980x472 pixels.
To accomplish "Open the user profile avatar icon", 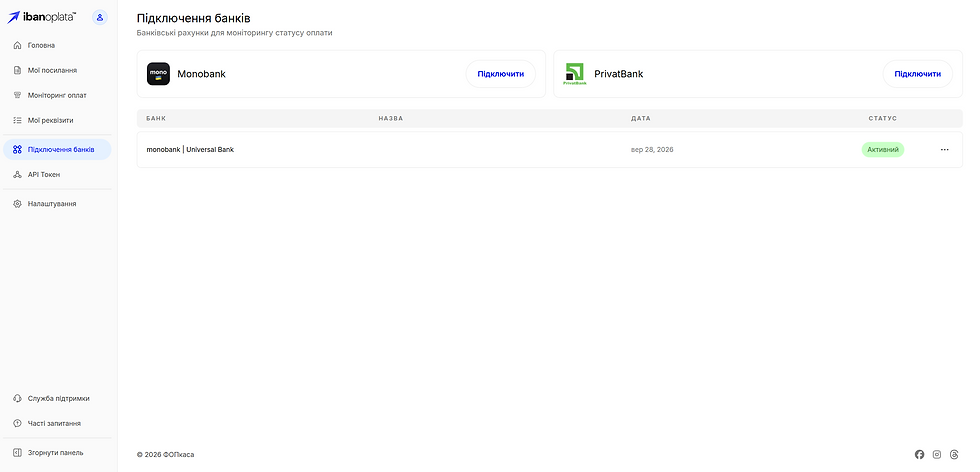I will tap(99, 18).
